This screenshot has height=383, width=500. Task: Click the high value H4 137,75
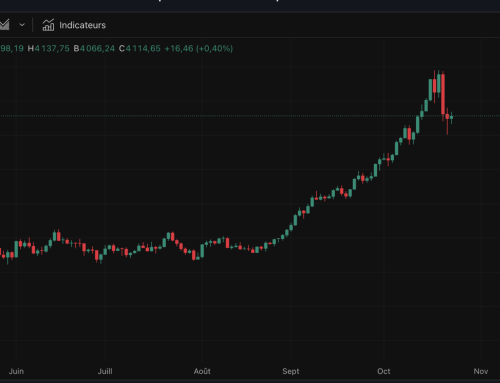(49, 49)
